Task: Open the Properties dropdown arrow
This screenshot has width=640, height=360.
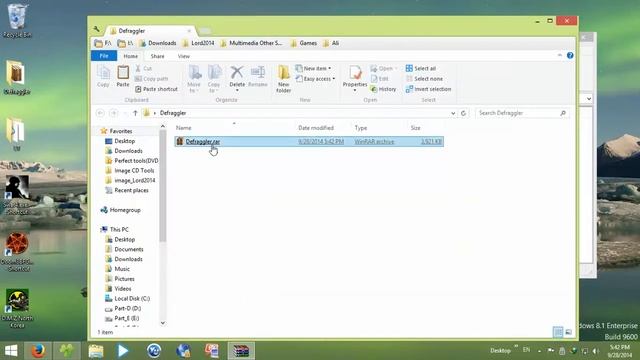Action: [355, 90]
